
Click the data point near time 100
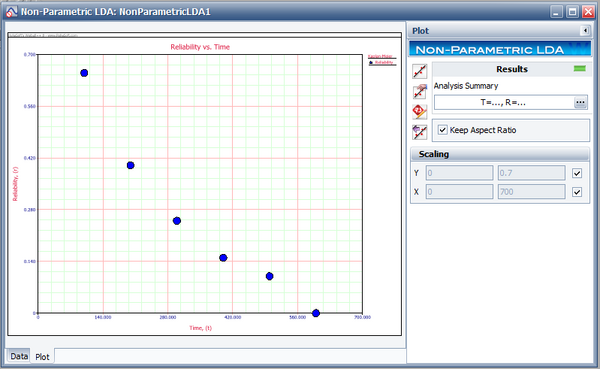point(84,73)
